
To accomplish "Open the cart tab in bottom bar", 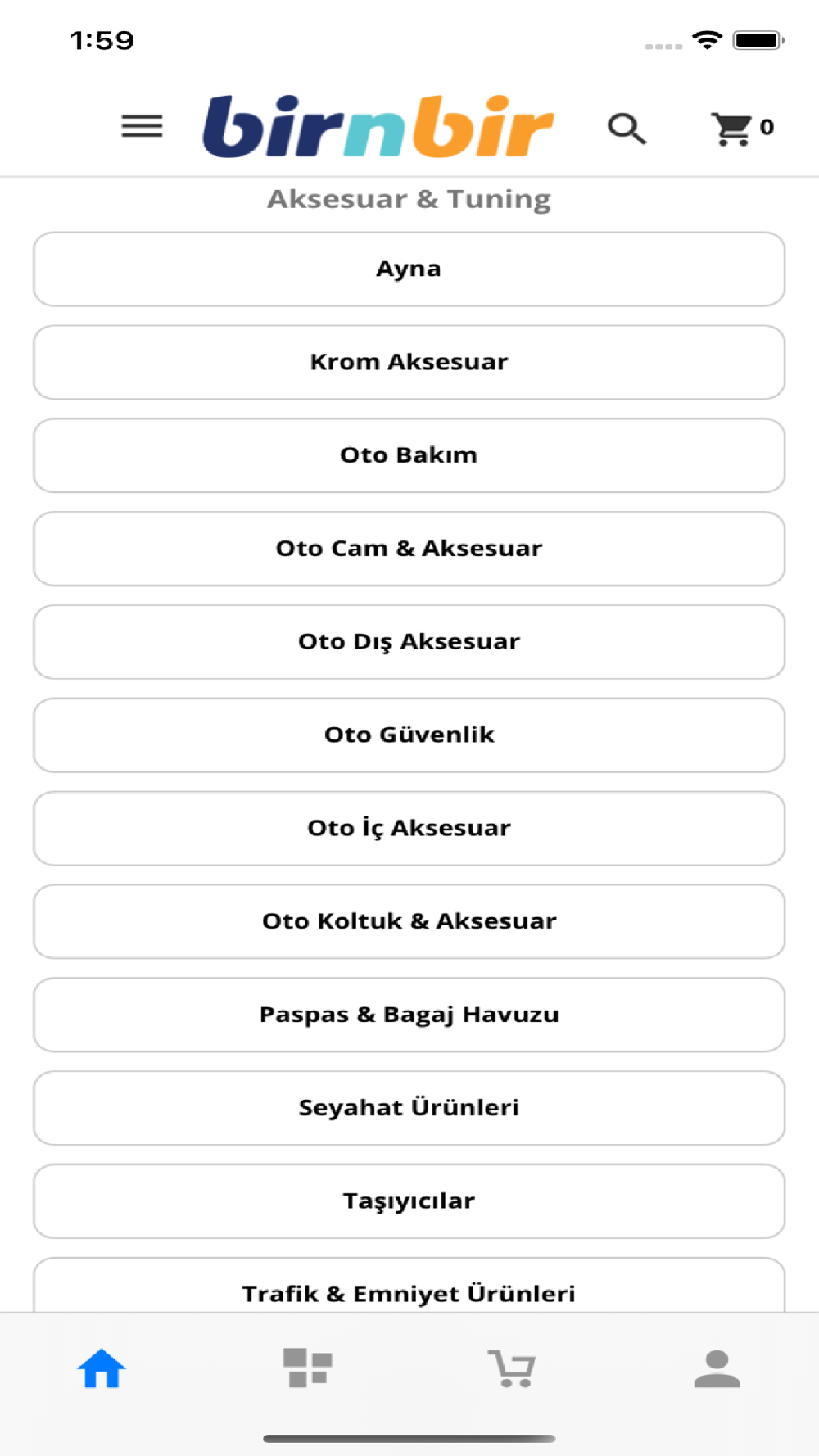I will pos(512,1368).
